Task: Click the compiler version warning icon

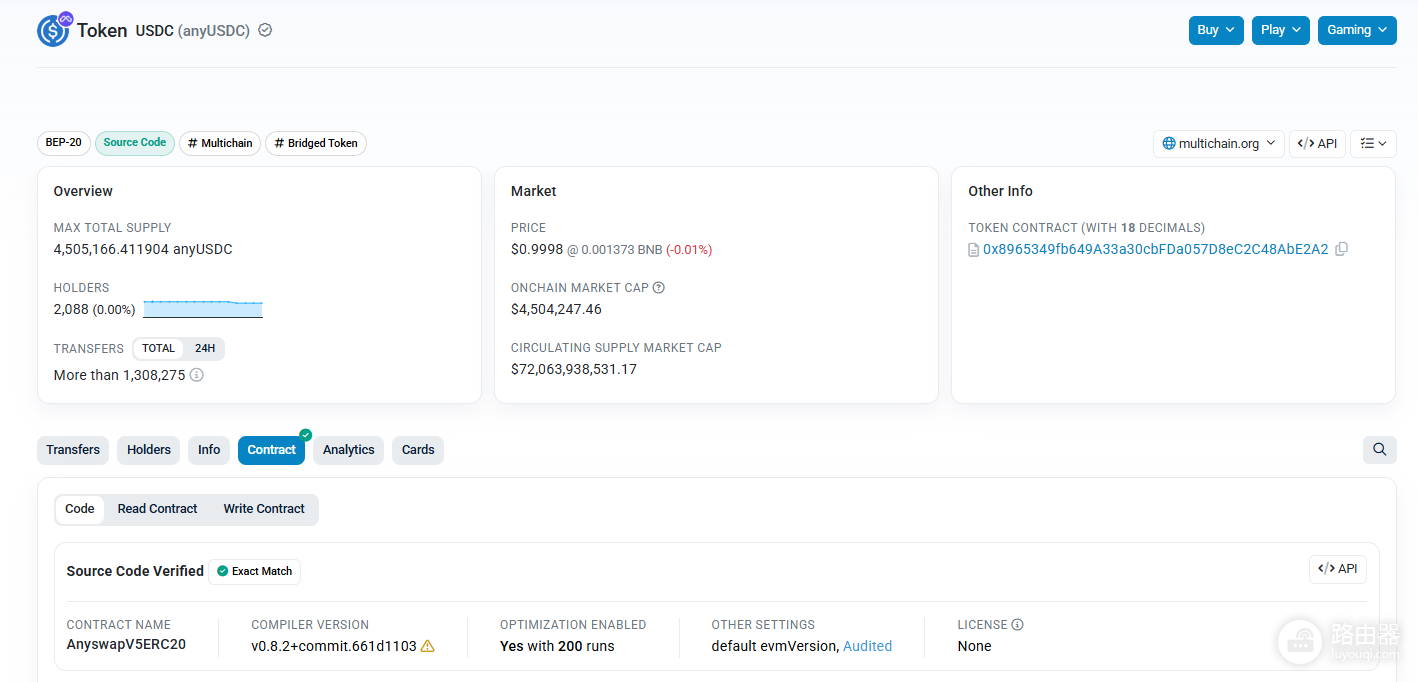Action: pos(427,646)
